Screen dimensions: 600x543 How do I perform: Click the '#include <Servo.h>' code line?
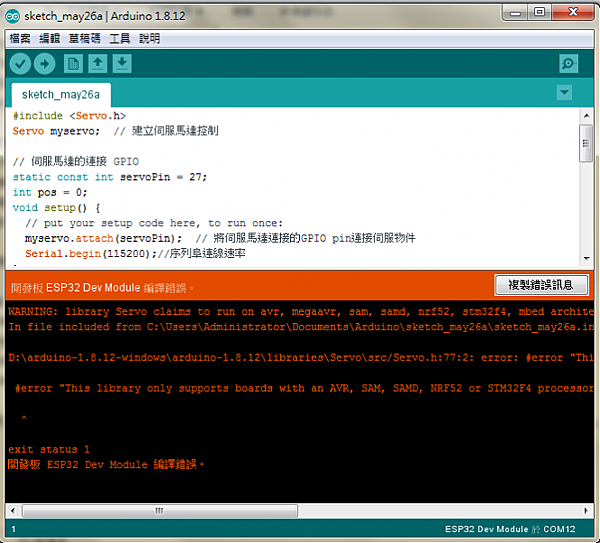[69, 116]
